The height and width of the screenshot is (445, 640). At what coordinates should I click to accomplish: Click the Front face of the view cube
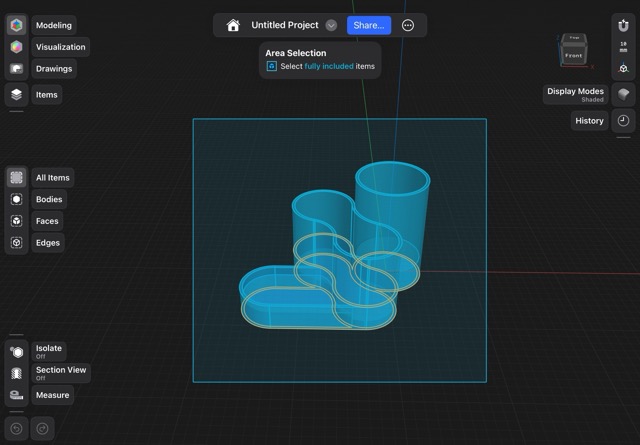[x=573, y=56]
